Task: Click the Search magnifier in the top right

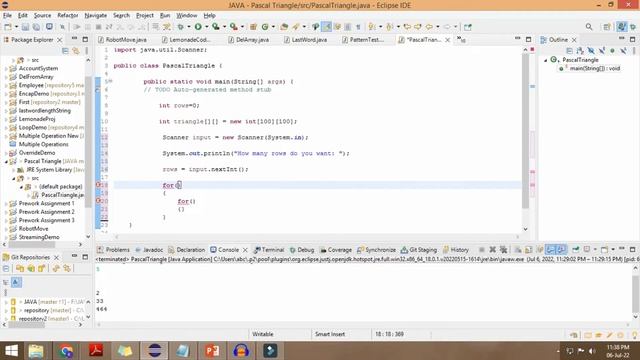Action: [589, 27]
